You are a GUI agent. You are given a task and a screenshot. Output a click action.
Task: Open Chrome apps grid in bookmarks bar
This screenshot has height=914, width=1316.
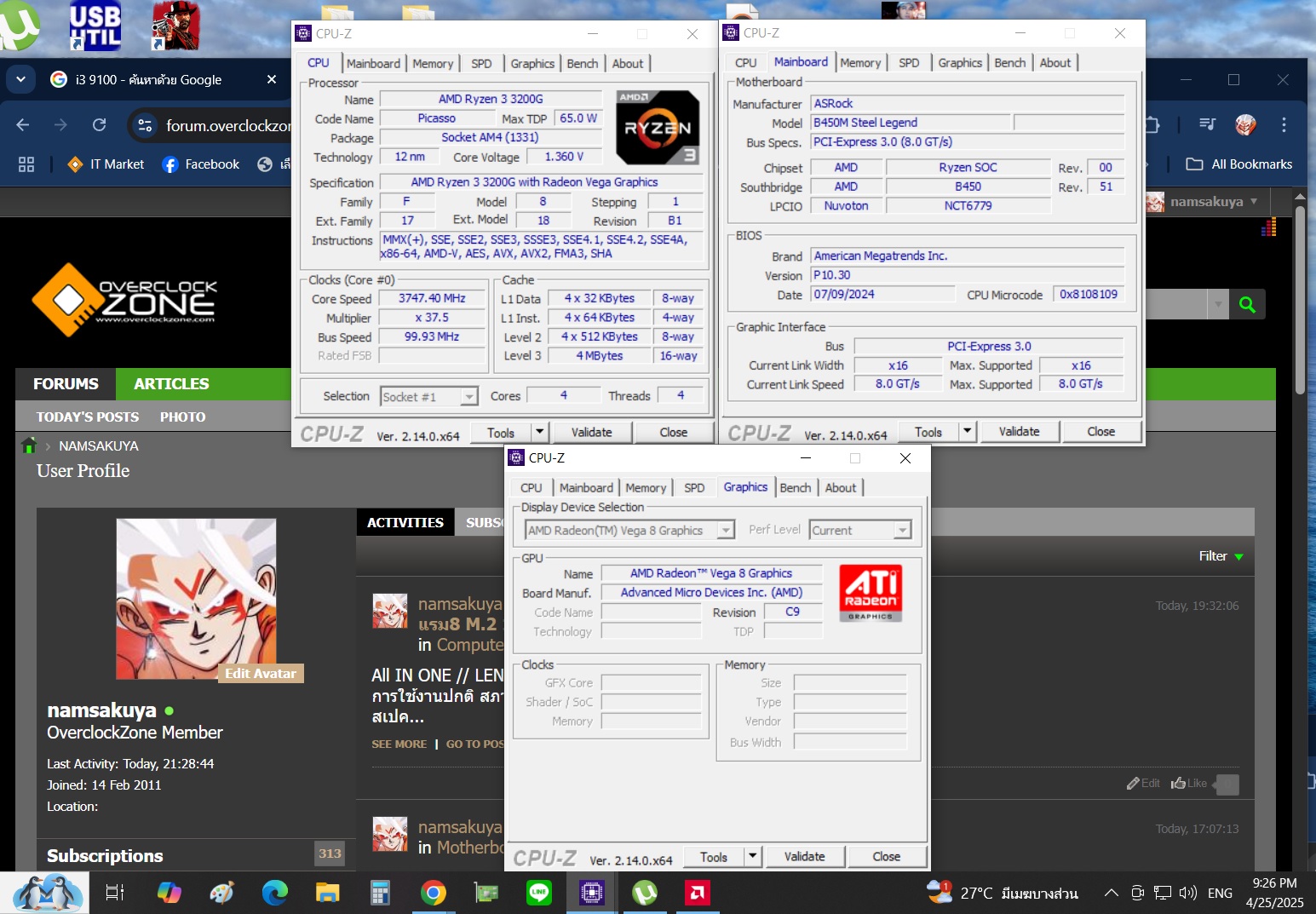coord(26,164)
